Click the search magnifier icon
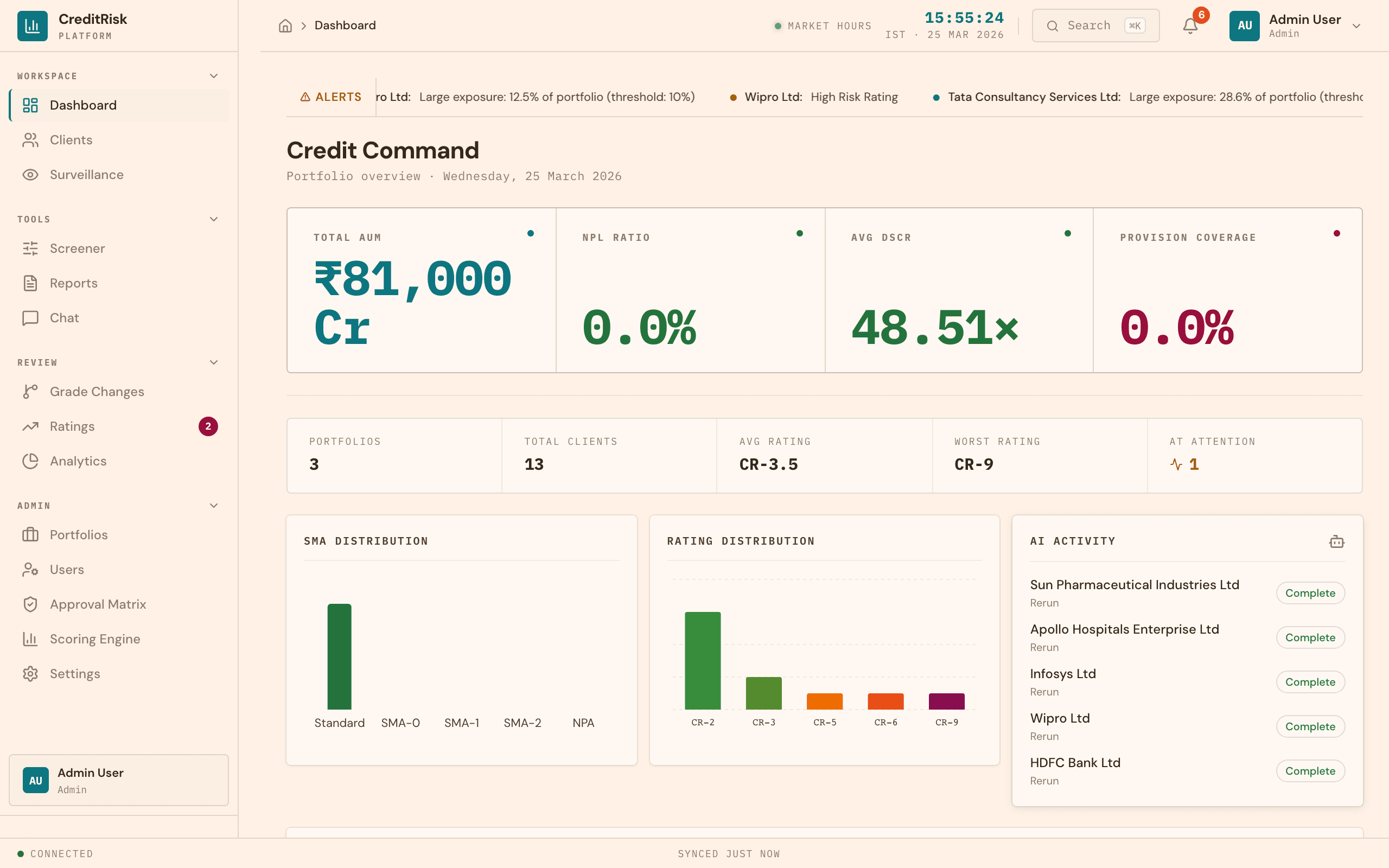The width and height of the screenshot is (1389, 868). [x=1052, y=26]
